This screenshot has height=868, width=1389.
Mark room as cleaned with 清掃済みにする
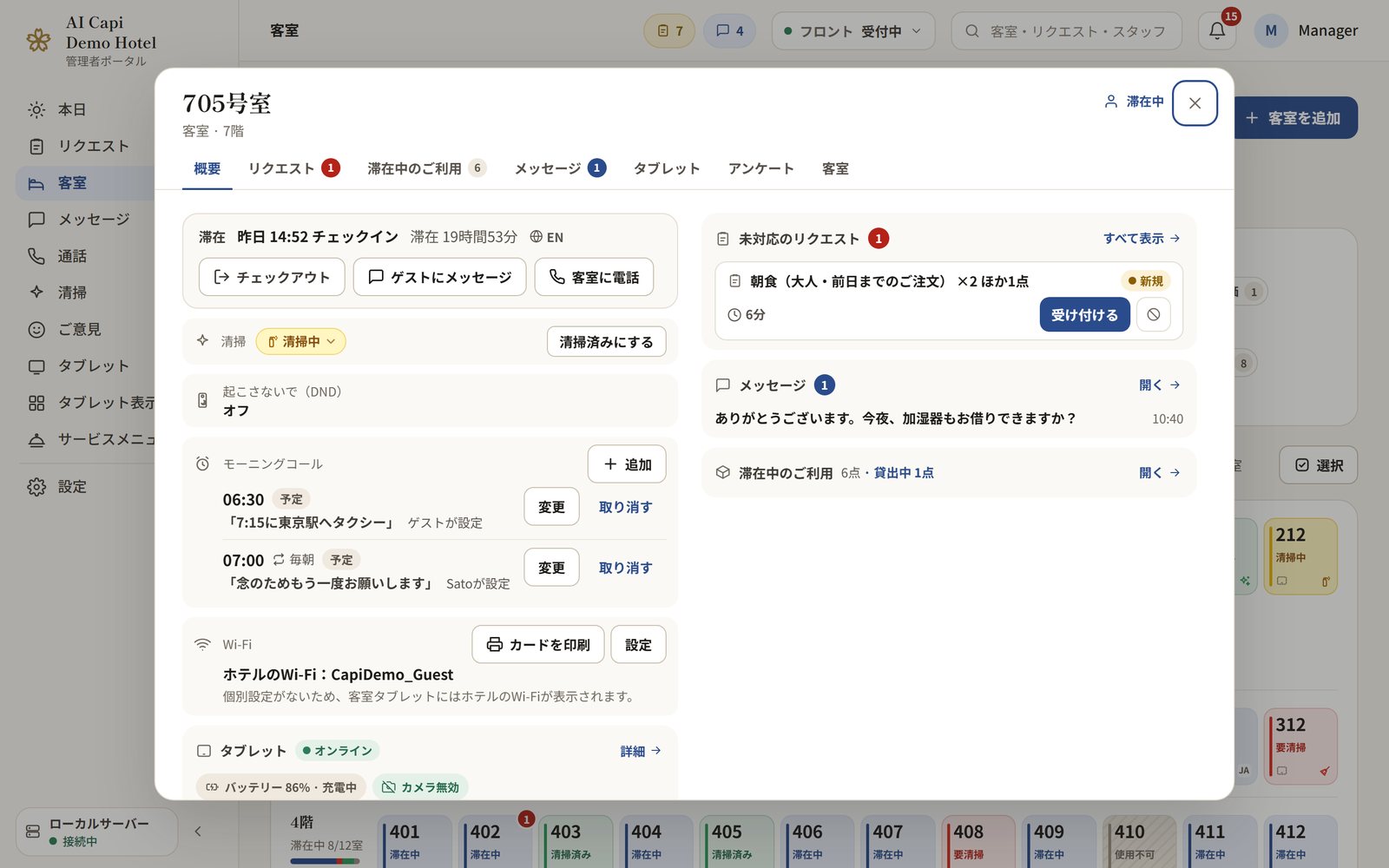606,342
